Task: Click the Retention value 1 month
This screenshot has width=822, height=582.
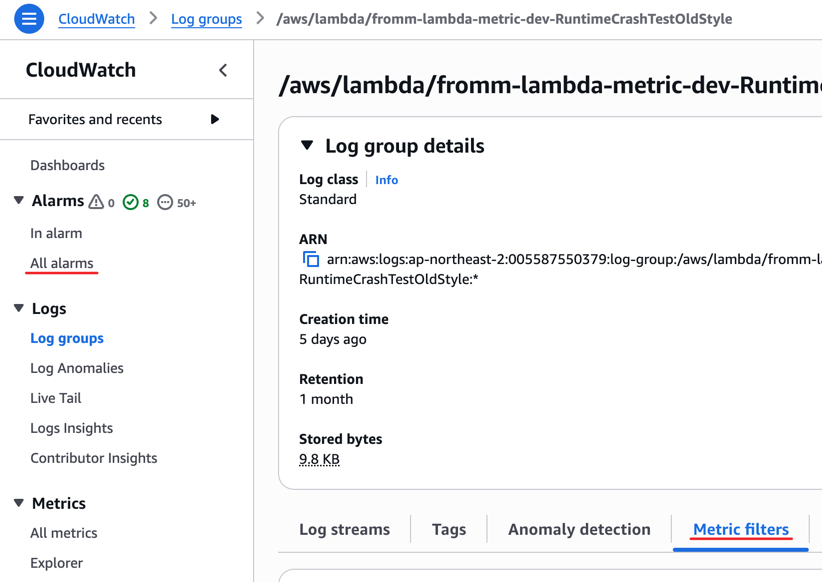Action: (326, 399)
